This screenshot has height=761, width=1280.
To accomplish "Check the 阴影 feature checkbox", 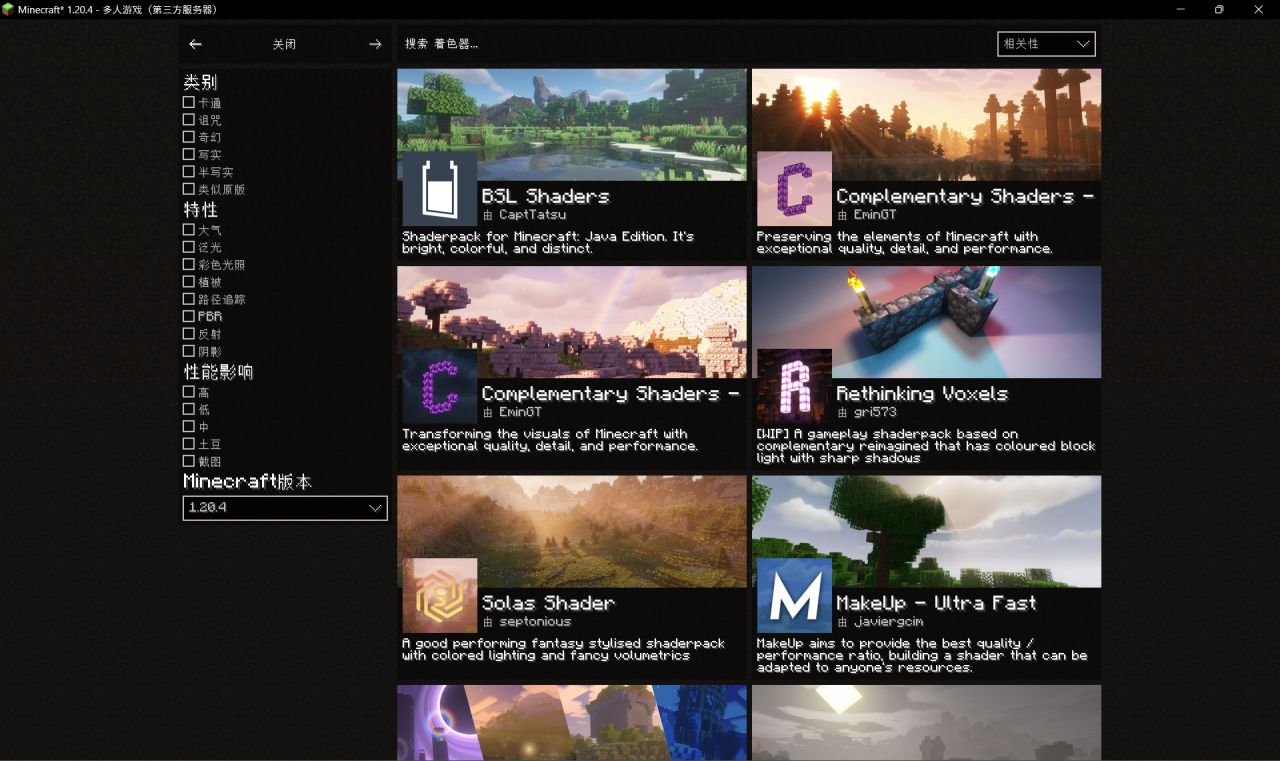I will tap(189, 351).
